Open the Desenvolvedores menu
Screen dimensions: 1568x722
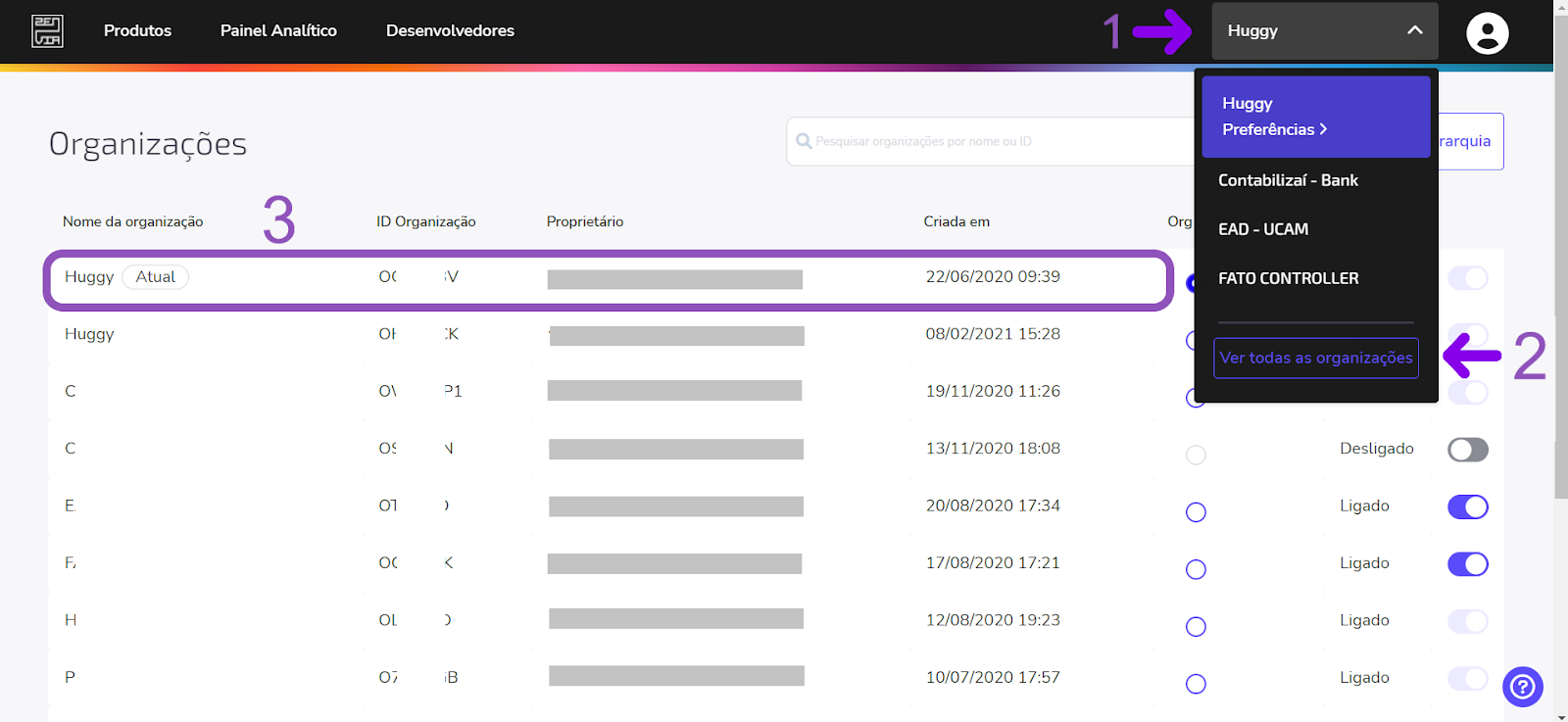(450, 30)
